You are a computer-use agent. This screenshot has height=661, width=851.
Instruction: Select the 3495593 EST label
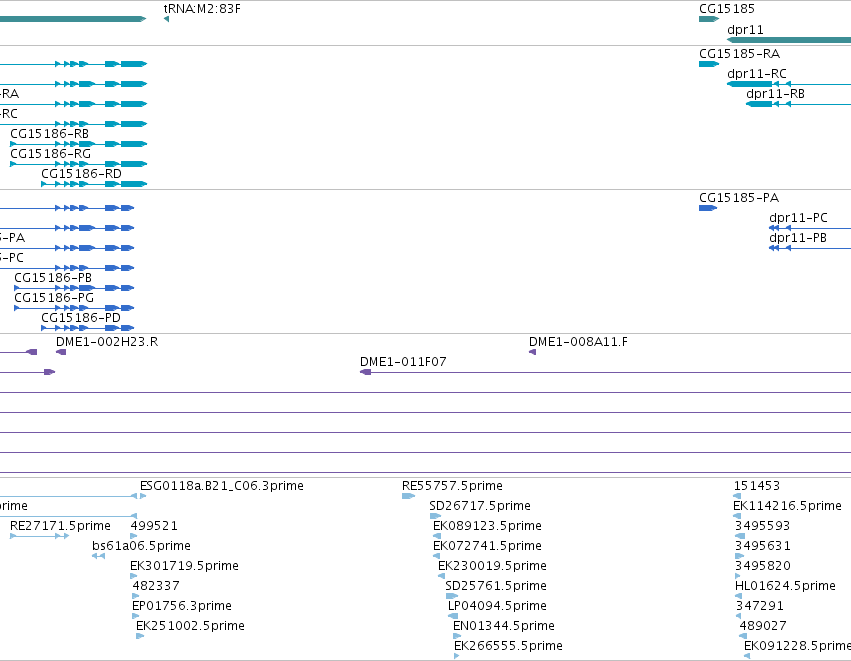[762, 526]
